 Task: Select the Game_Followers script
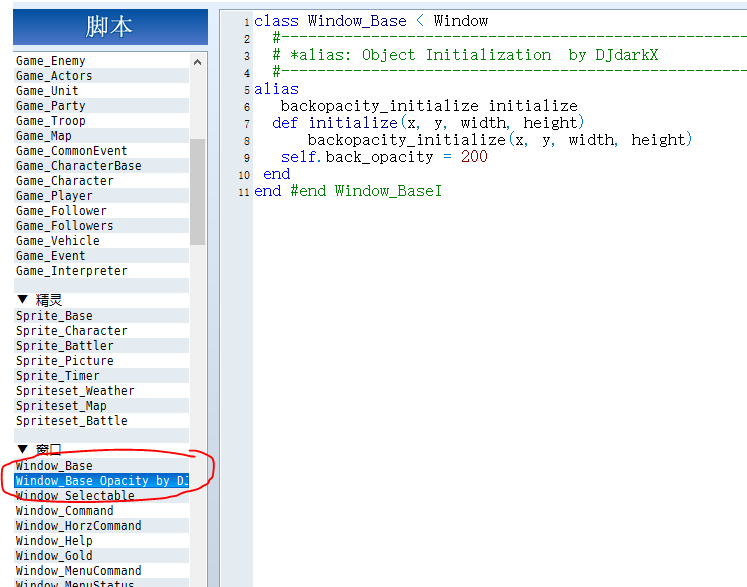pos(101,226)
